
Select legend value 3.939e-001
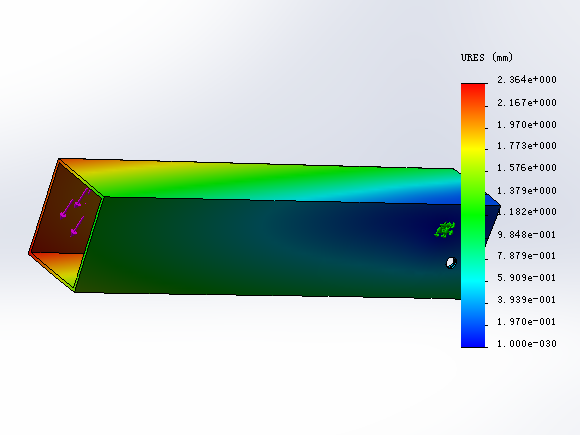tap(527, 300)
